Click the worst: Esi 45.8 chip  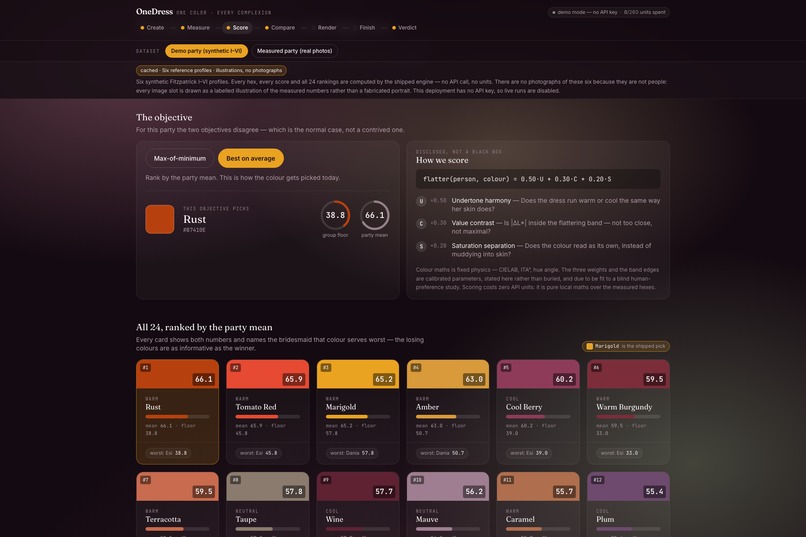pyautogui.click(x=259, y=453)
